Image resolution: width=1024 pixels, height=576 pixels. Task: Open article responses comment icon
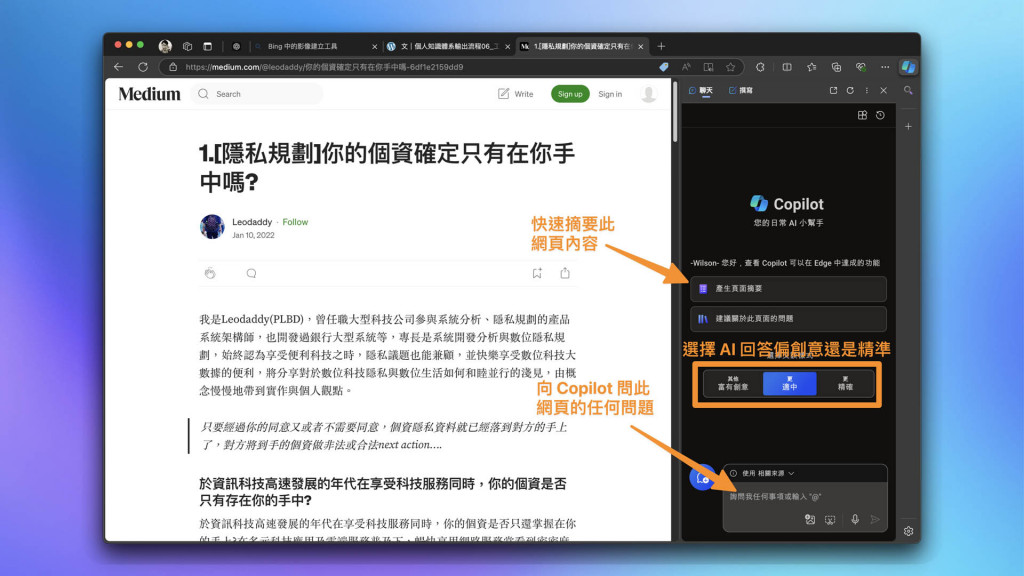(251, 273)
